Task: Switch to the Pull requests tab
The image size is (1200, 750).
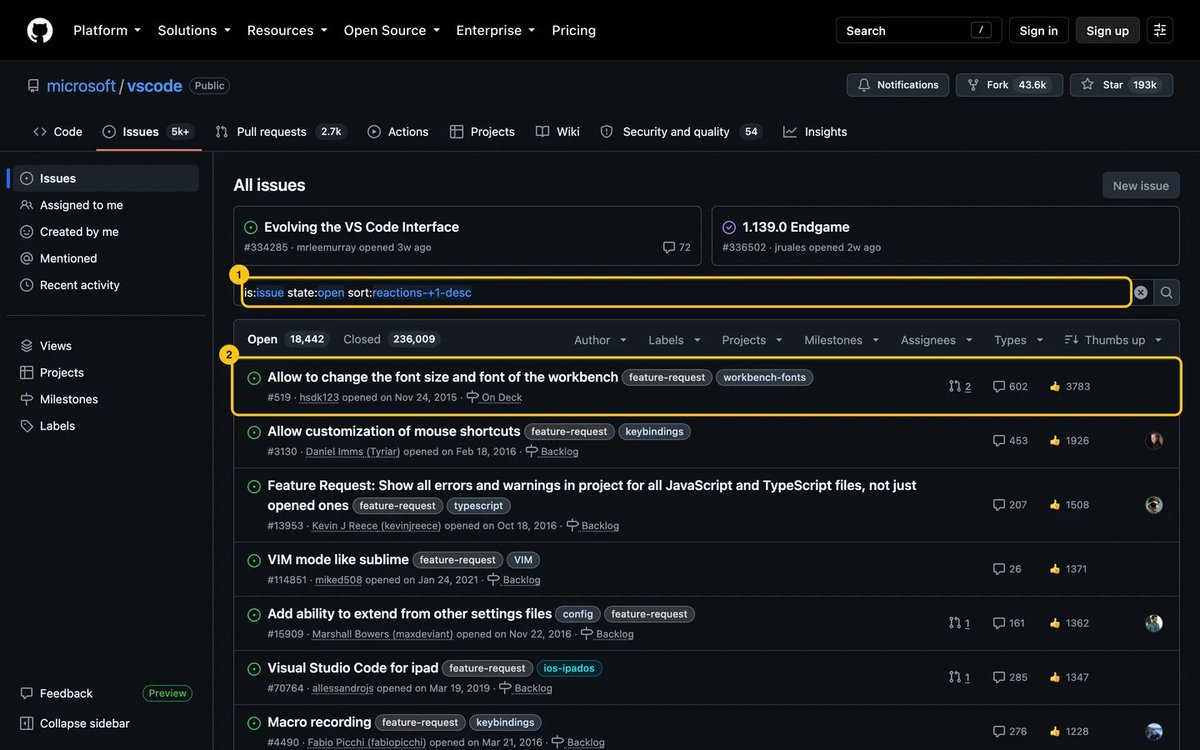Action: click(280, 131)
